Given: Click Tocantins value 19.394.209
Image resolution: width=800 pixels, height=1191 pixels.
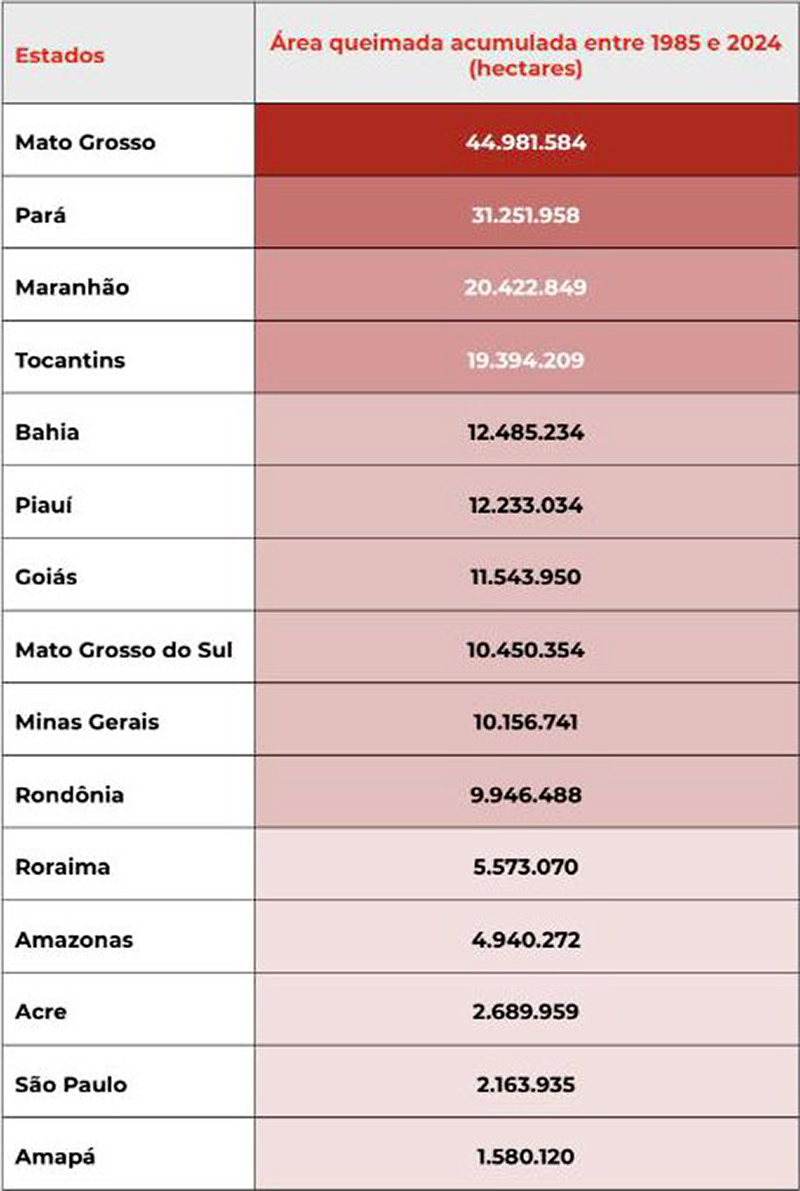Looking at the screenshot, I should click(525, 360).
